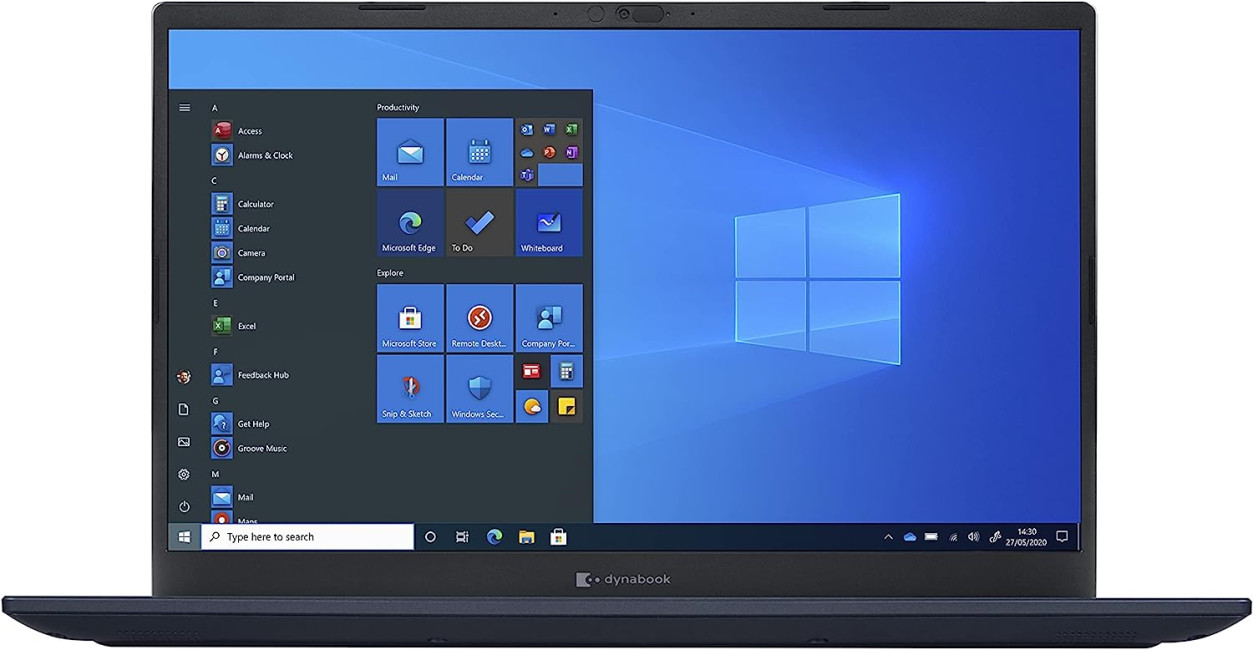The height and width of the screenshot is (650, 1253).
Task: Open the small Sticky Notes tile
Action: click(x=566, y=406)
